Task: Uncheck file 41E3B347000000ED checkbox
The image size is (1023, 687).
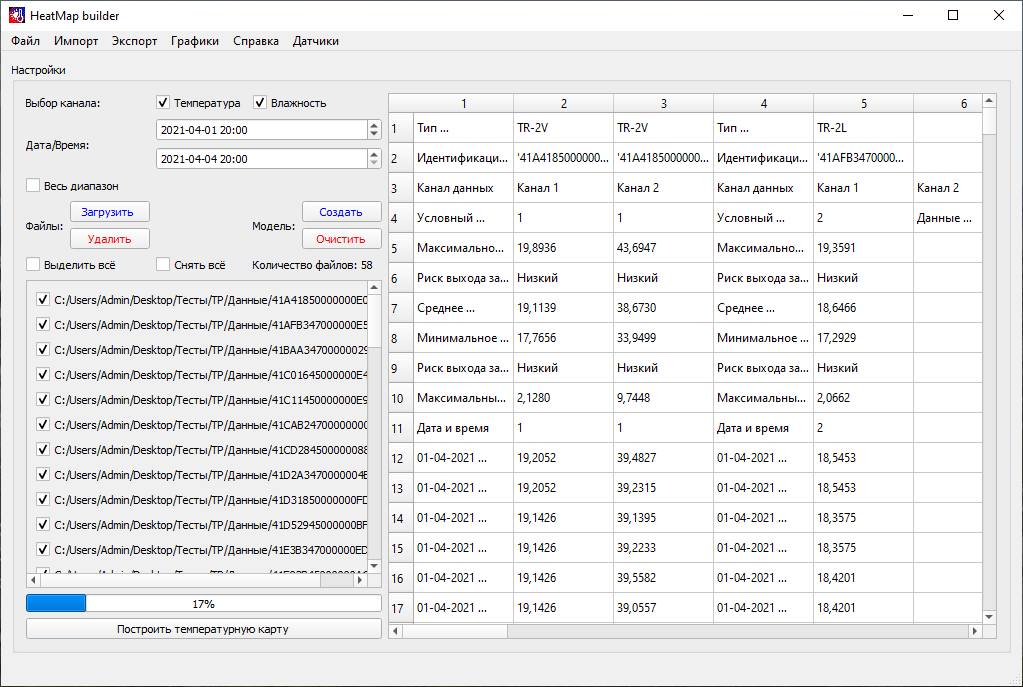Action: click(43, 549)
